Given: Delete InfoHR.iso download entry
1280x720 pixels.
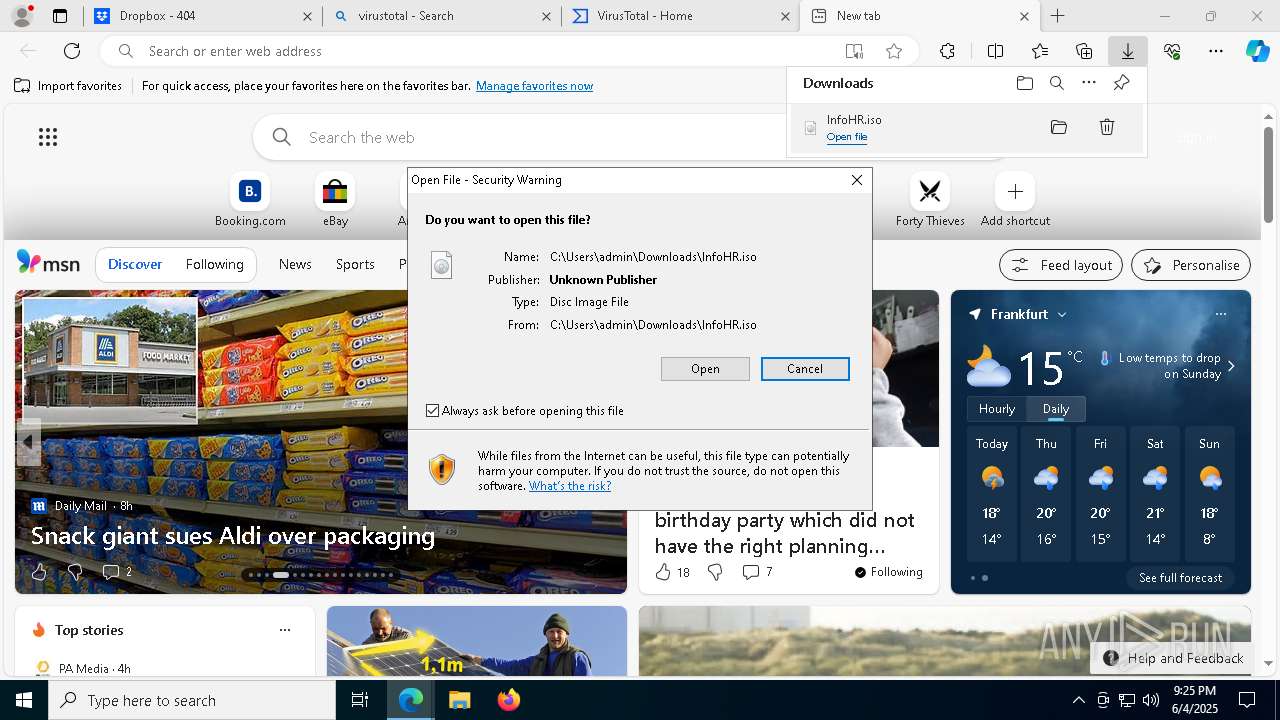Looking at the screenshot, I should click(1107, 127).
